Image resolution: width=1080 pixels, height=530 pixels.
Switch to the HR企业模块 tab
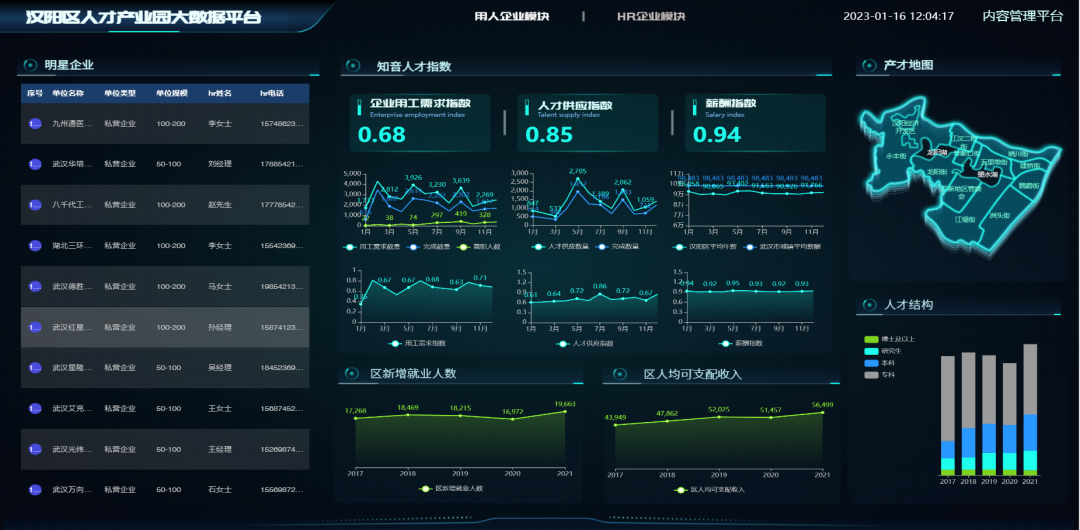[651, 16]
